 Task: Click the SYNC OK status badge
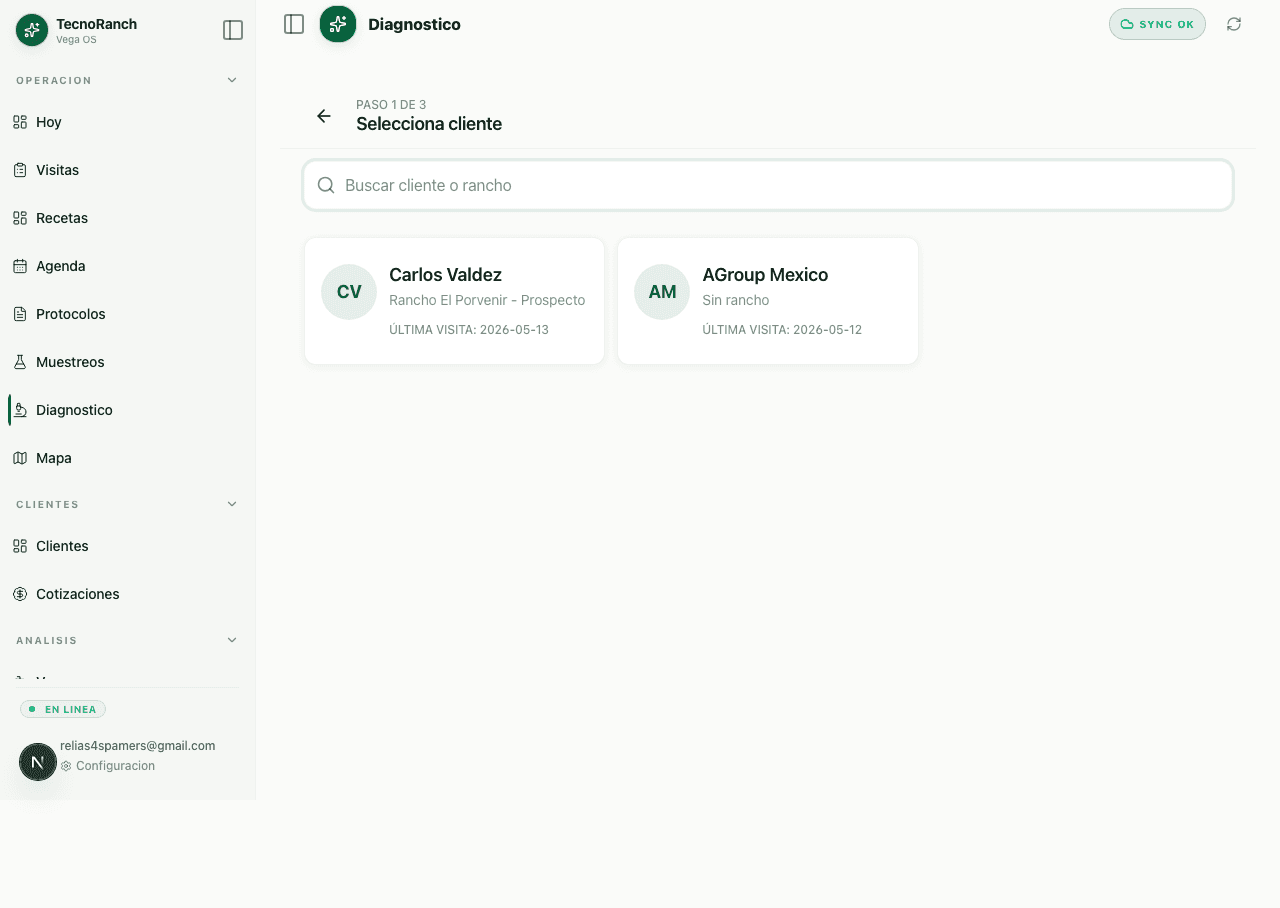click(x=1157, y=24)
